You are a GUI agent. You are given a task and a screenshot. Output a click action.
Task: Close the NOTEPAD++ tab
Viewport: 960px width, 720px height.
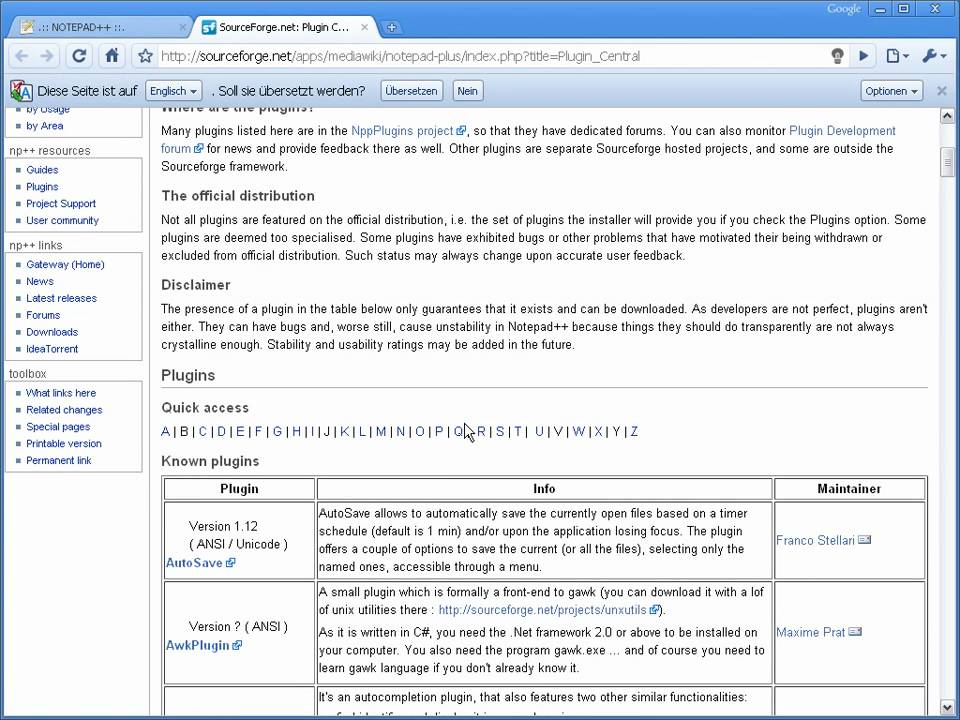(182, 28)
